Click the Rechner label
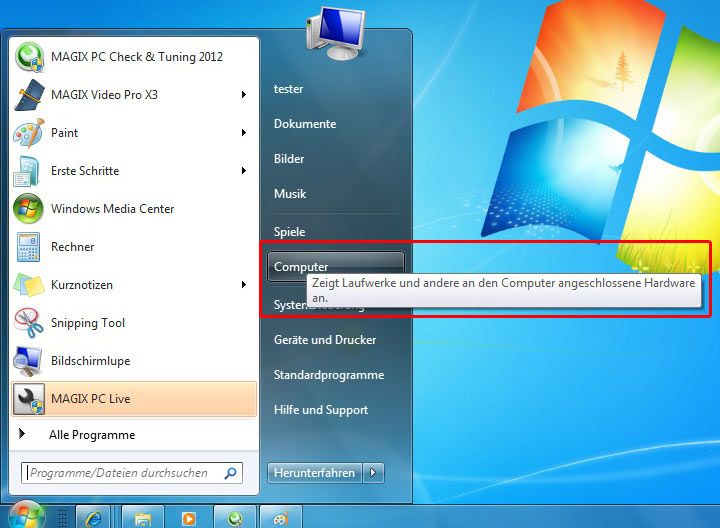Viewport: 720px width, 528px height. tap(73, 247)
